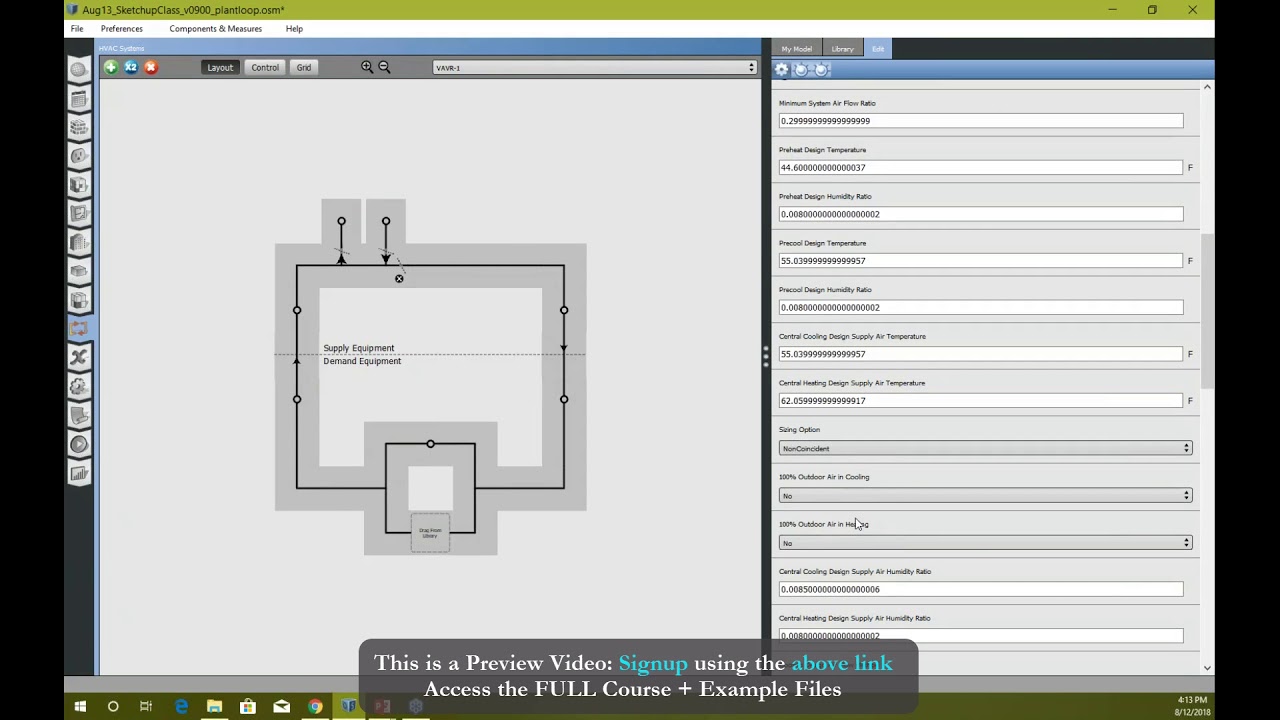
Task: Select the HVAC Systems tab icon
Action: pyautogui.click(x=78, y=329)
